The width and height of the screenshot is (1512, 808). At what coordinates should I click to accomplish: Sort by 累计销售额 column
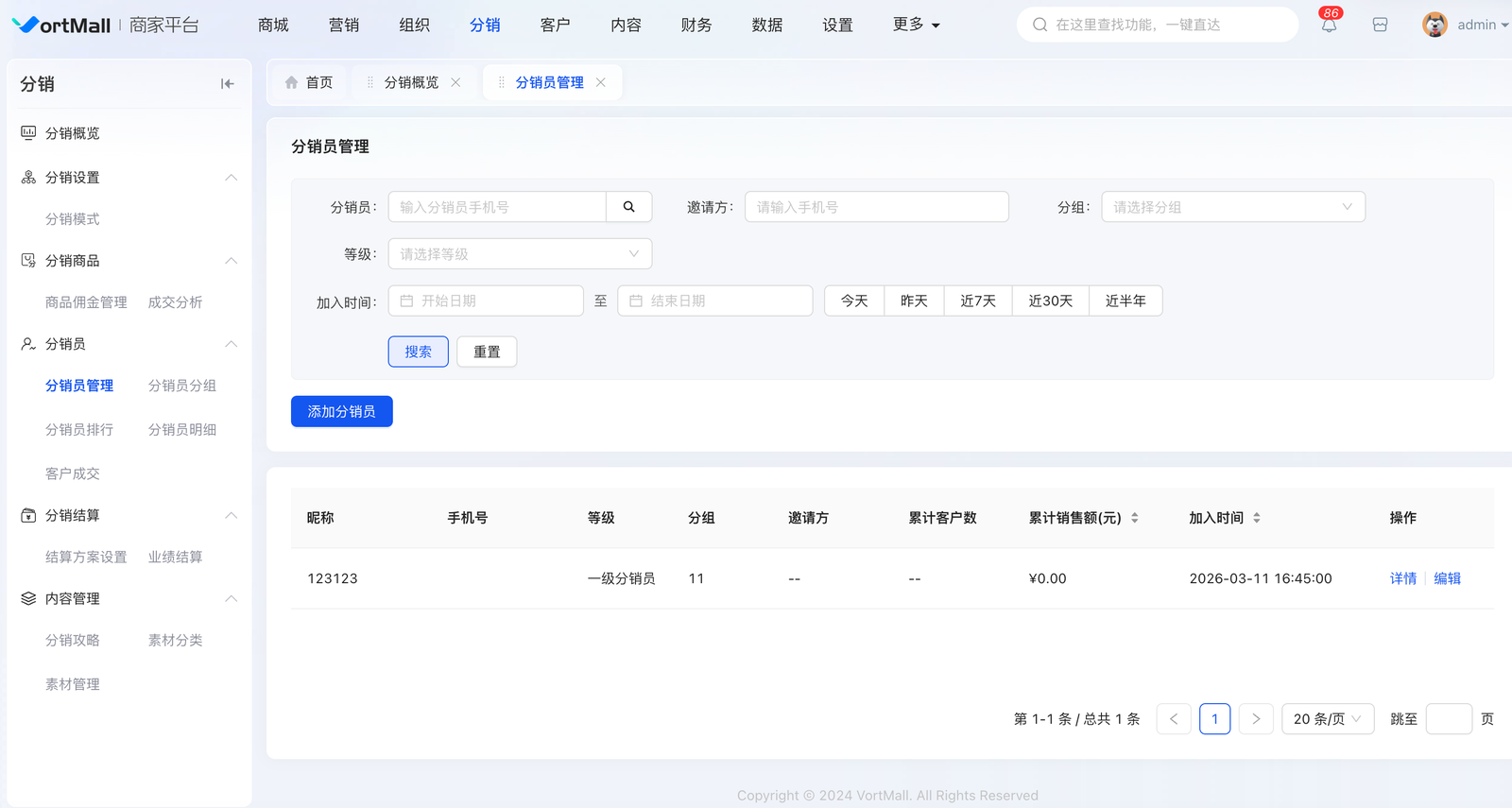coord(1134,518)
